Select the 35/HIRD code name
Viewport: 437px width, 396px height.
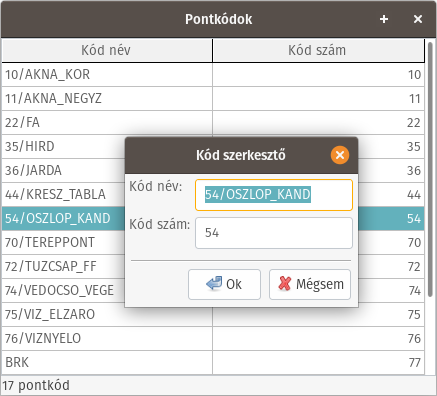click(29, 147)
